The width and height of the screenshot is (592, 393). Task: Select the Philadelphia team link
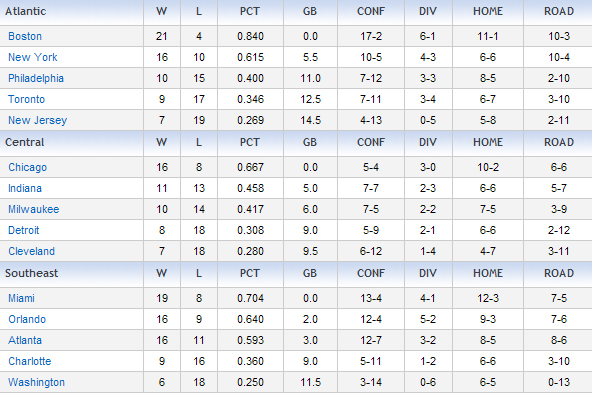(x=36, y=78)
